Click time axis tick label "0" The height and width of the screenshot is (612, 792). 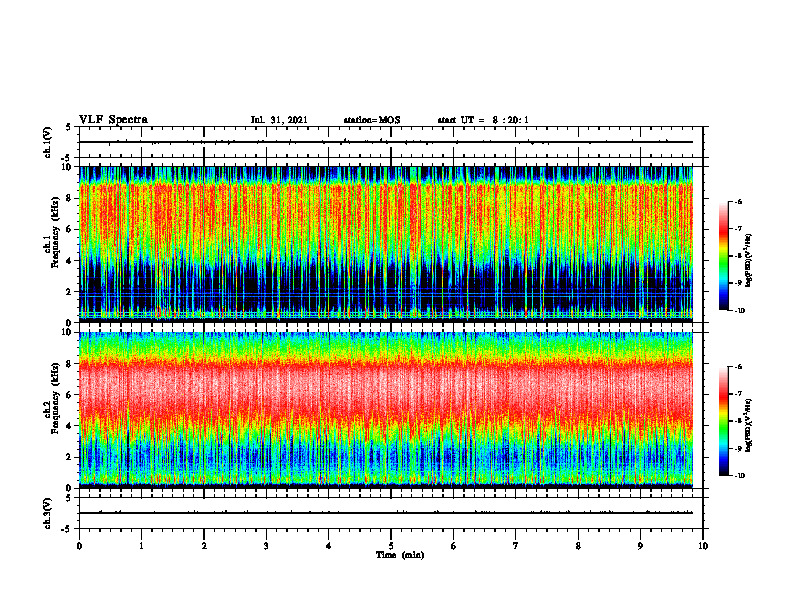point(79,546)
